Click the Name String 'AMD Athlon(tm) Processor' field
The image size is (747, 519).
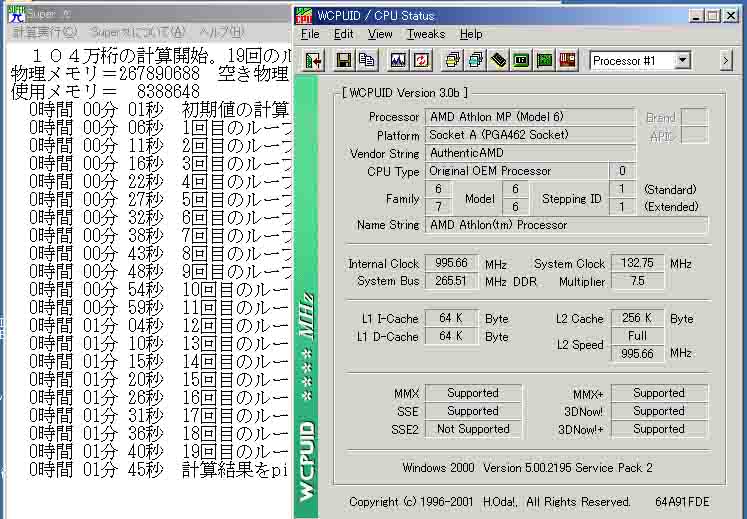point(566,225)
